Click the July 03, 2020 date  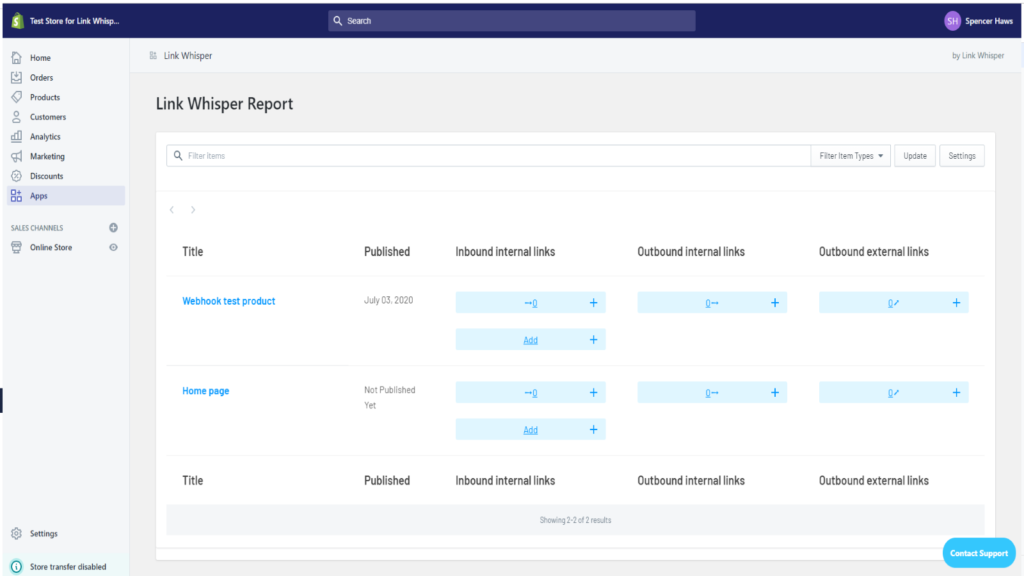click(389, 300)
